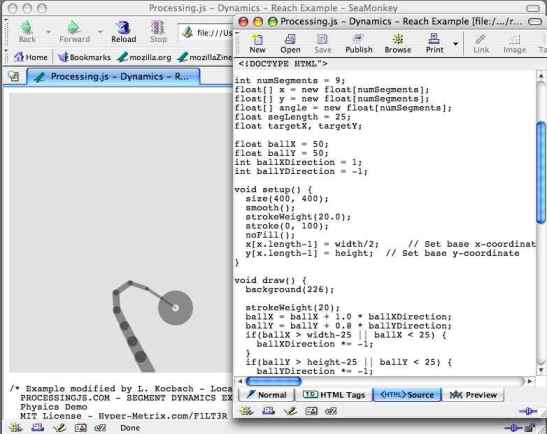The height and width of the screenshot is (434, 547).
Task: Click the Composer window toolbar toggle pill
Action: pyautogui.click(x=535, y=22)
